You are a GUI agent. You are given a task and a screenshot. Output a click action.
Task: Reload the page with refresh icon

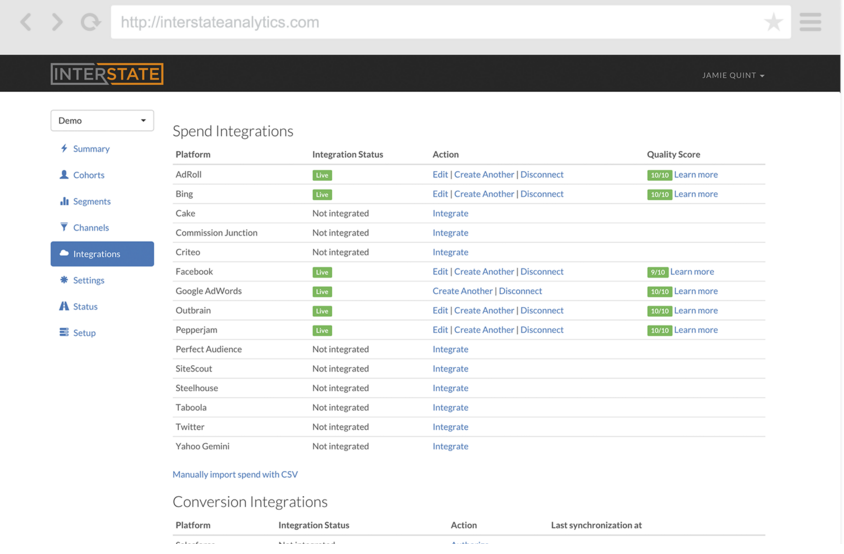[x=90, y=22]
